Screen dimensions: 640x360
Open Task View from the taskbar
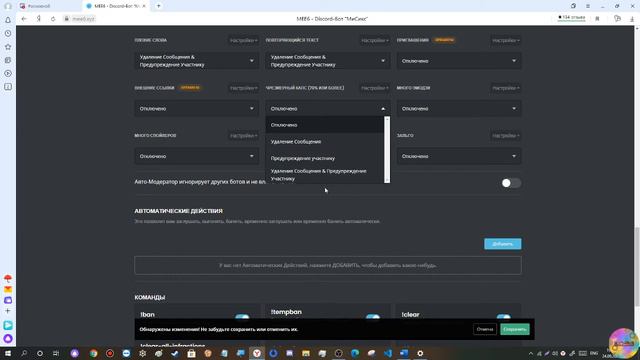(x=56, y=353)
